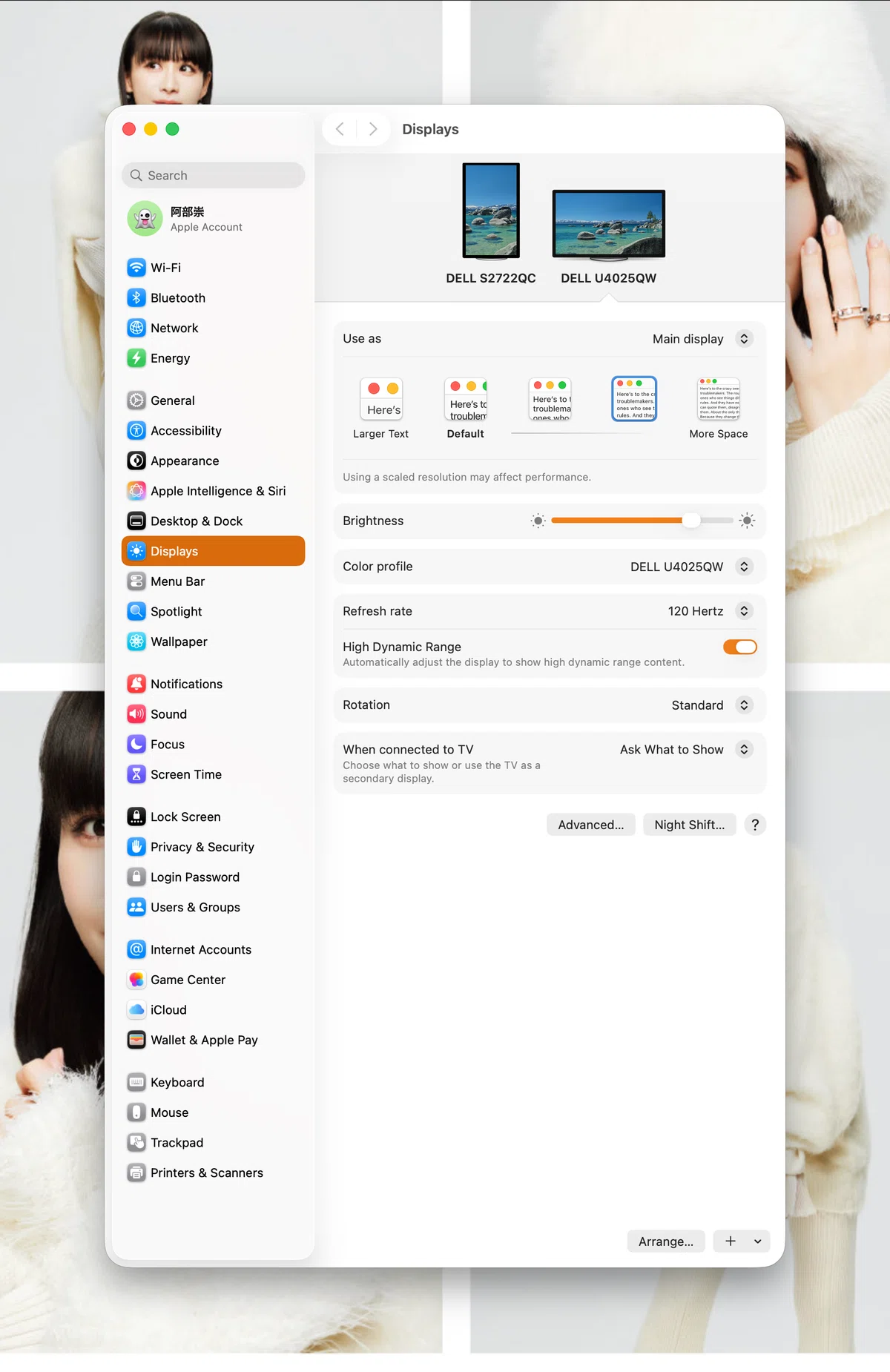Open the Game Center icon
This screenshot has height=1372, width=890.
(136, 980)
